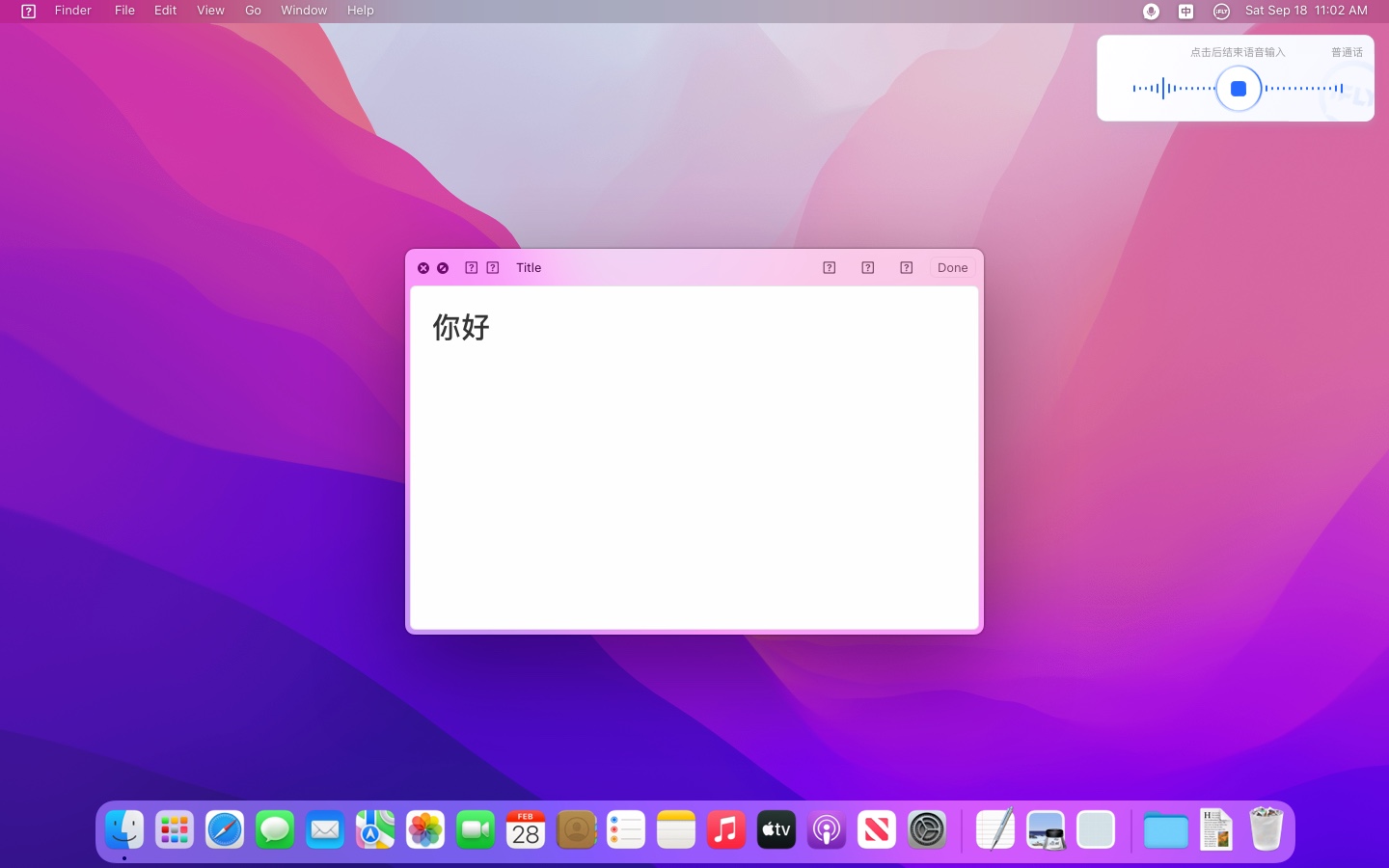
Task: Open the Reminders app from the Dock
Action: (x=626, y=829)
